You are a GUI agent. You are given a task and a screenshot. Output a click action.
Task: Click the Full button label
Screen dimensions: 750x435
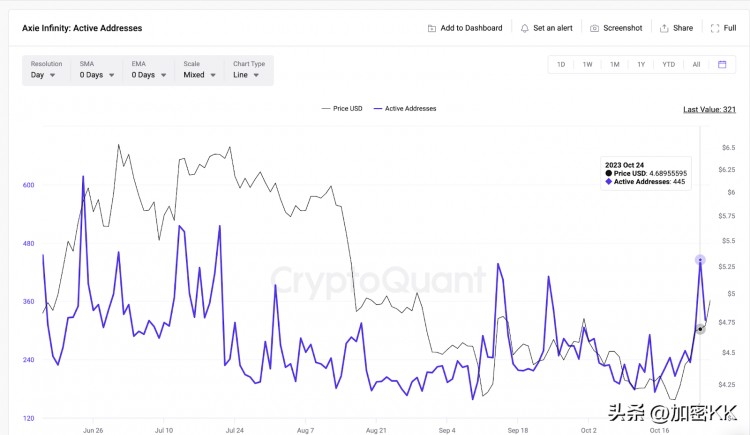click(730, 28)
